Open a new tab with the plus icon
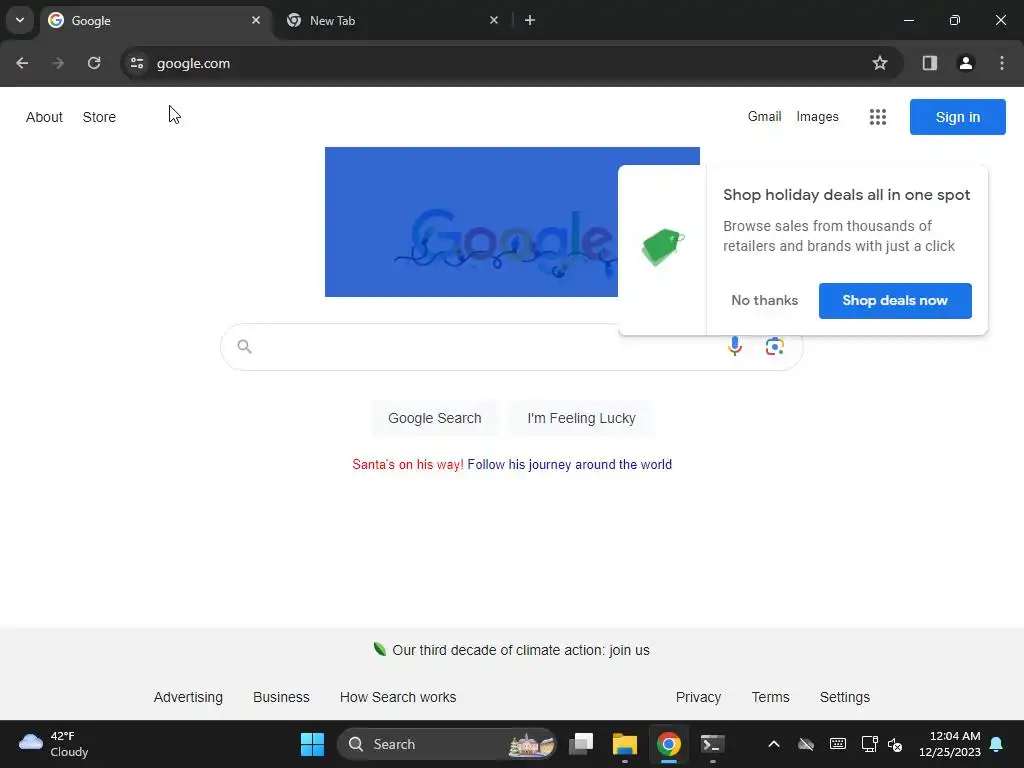The height and width of the screenshot is (768, 1024). coord(530,20)
